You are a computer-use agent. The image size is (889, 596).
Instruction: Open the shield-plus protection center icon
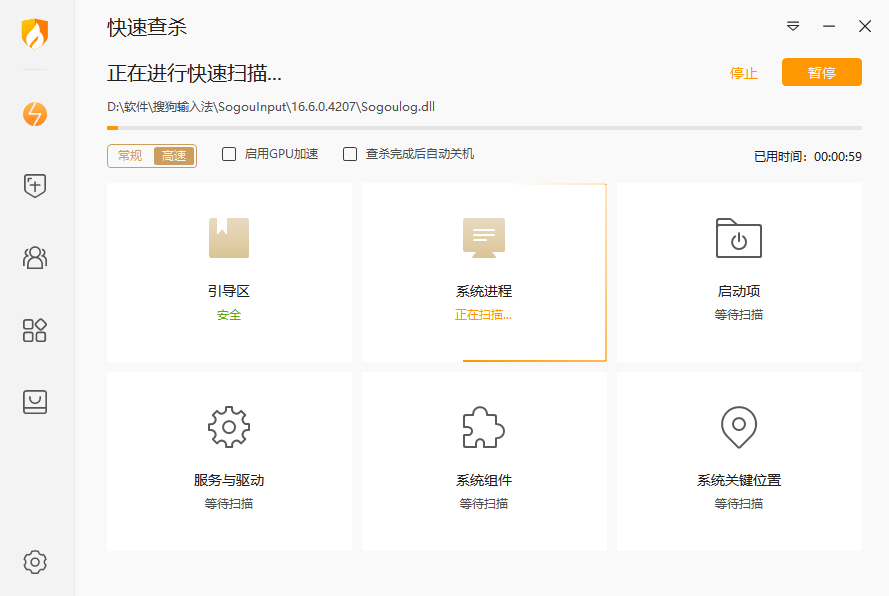[x=35, y=185]
